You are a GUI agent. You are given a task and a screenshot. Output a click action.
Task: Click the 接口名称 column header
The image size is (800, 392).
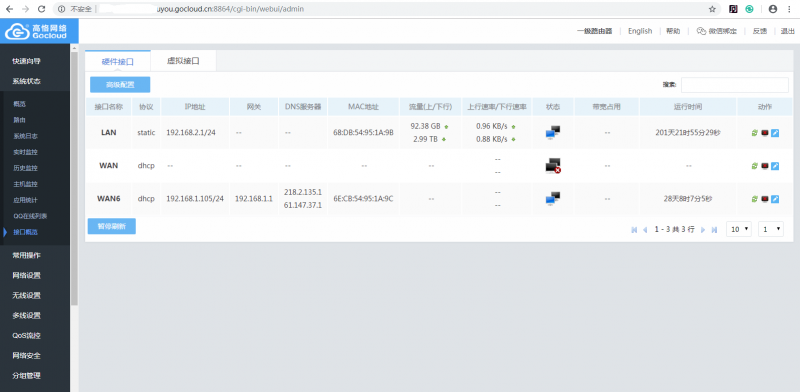click(108, 107)
